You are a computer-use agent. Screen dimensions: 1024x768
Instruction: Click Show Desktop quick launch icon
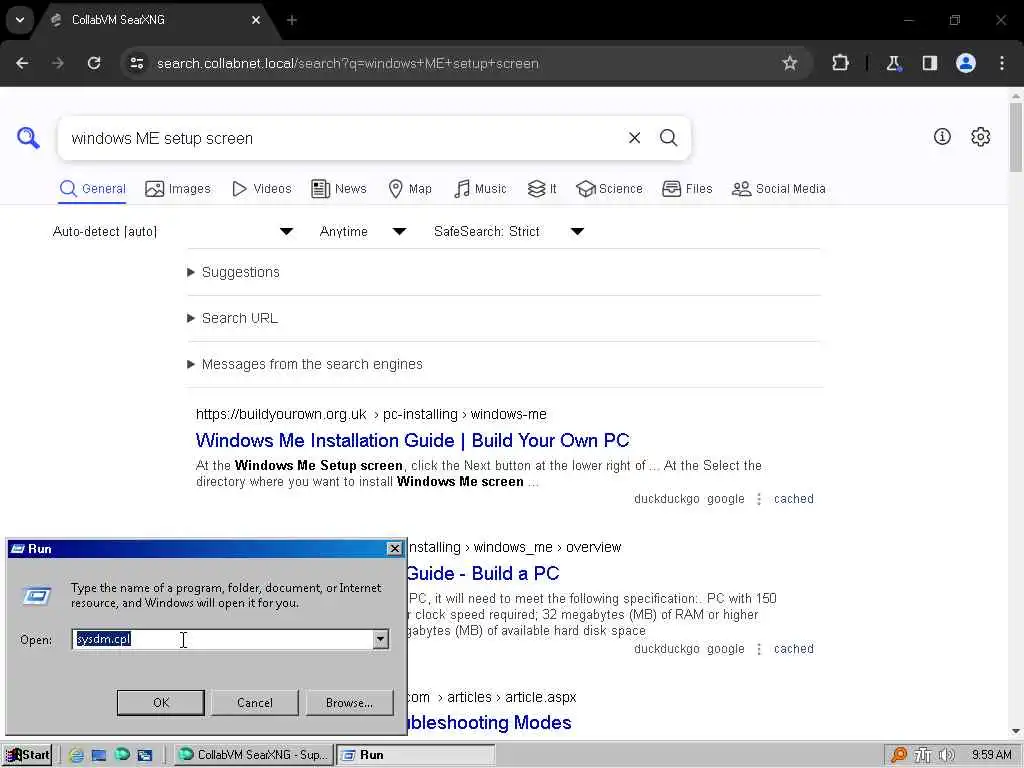click(x=99, y=755)
